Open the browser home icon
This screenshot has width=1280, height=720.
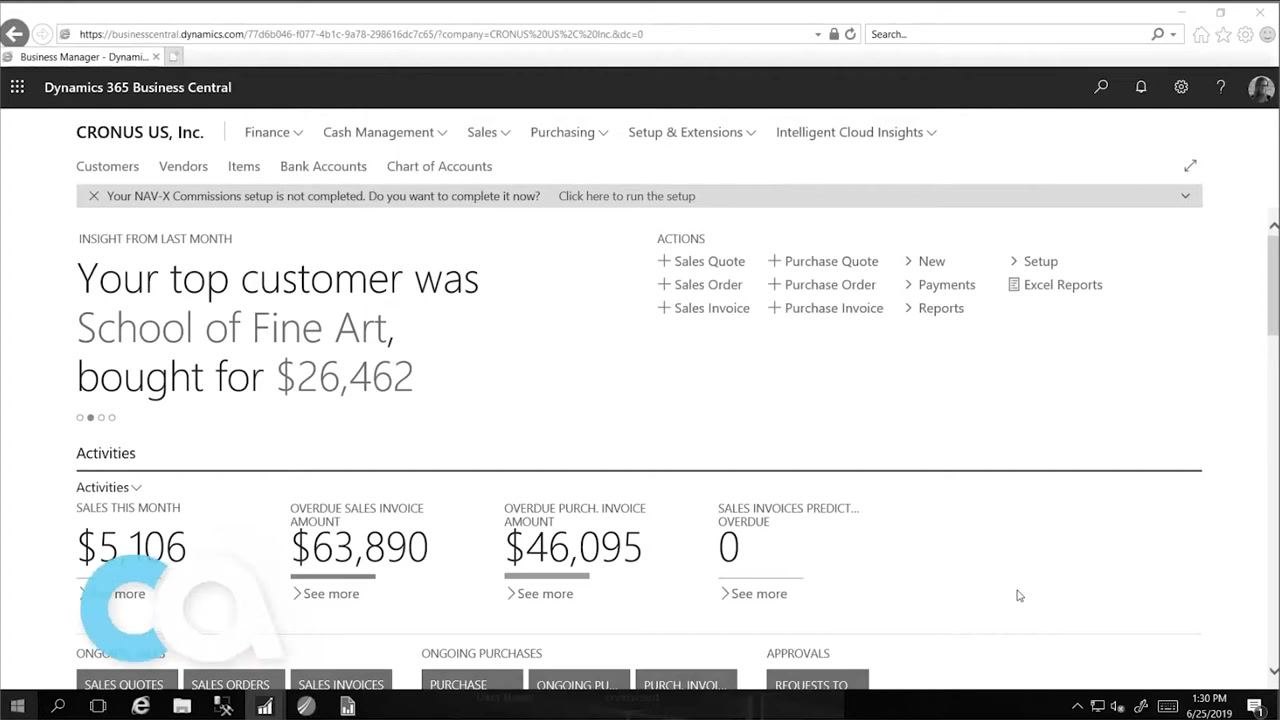(1201, 34)
